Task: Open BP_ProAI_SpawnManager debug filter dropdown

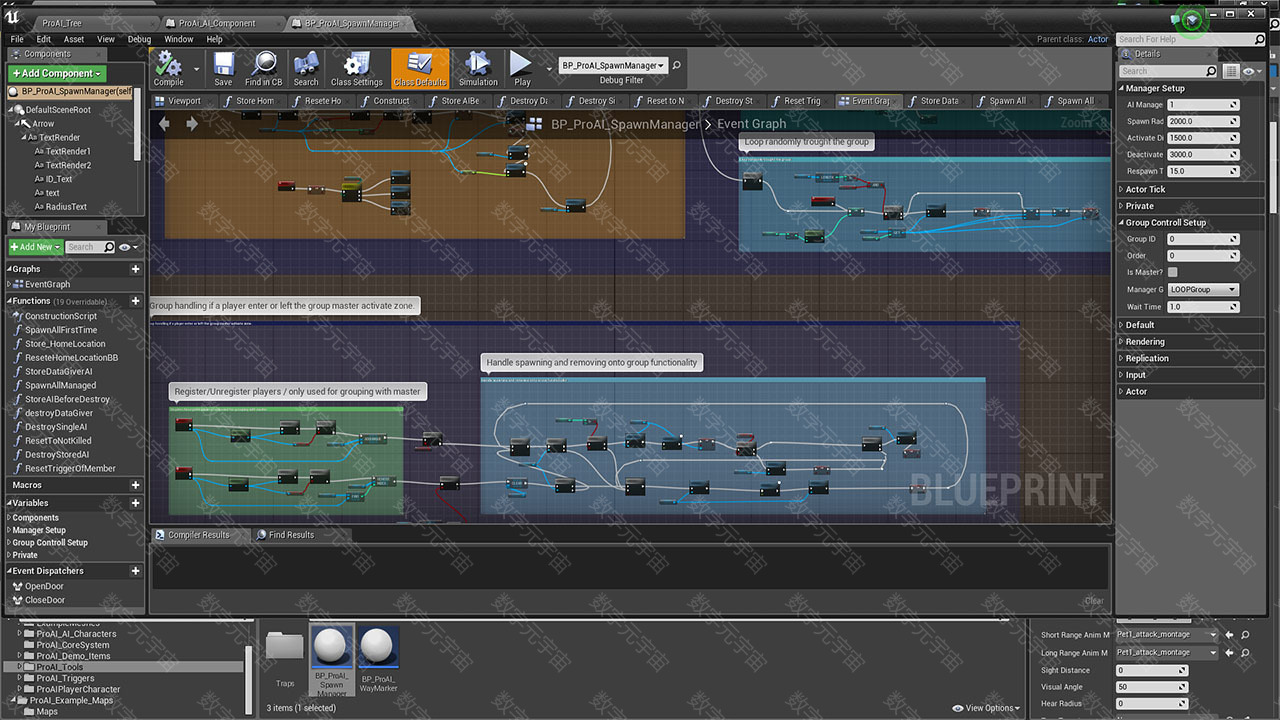Action: coord(613,65)
